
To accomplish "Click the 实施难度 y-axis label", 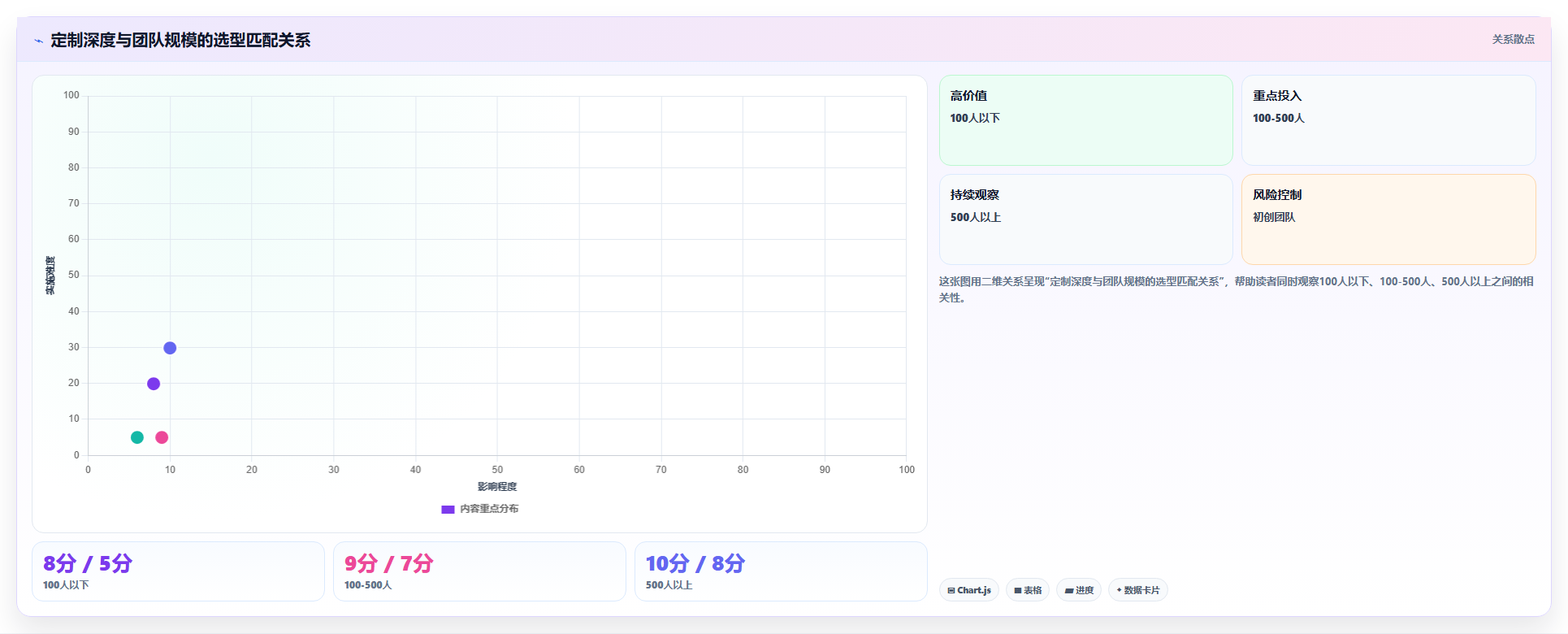I will point(50,276).
